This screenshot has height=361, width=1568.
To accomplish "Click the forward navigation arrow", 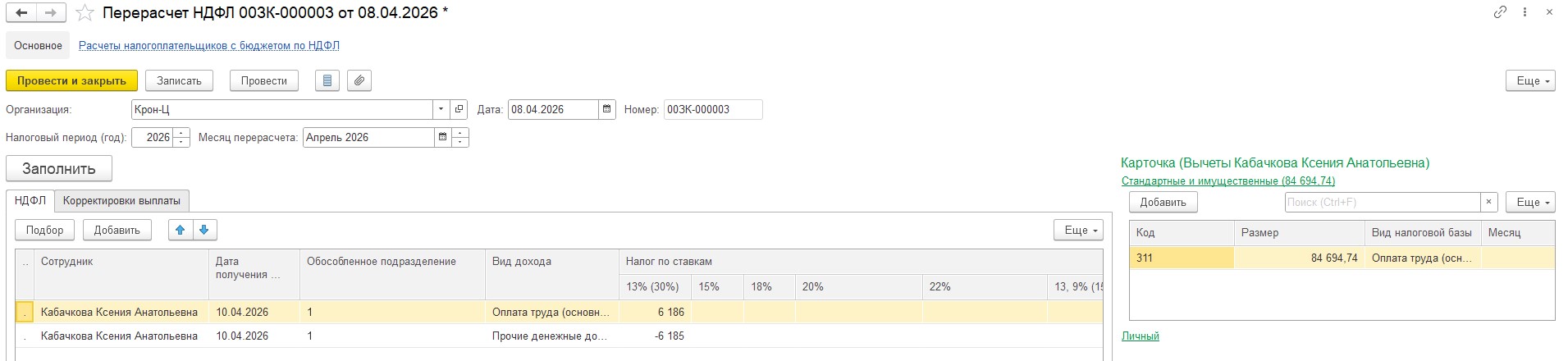I will click(x=51, y=13).
